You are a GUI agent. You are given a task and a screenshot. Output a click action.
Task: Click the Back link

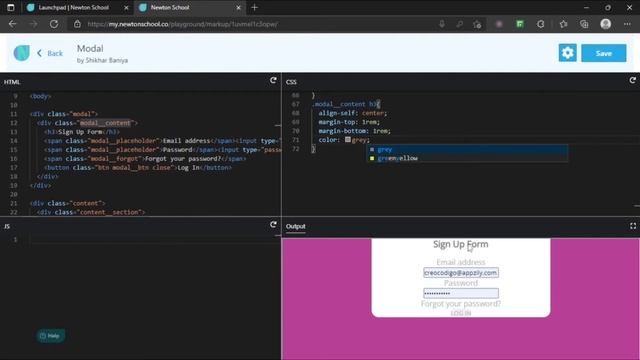50,53
